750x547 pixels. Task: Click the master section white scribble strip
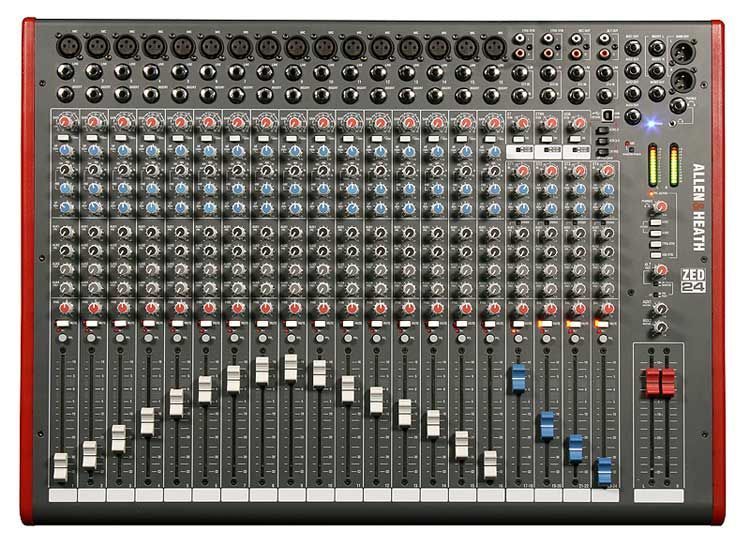pos(659,495)
